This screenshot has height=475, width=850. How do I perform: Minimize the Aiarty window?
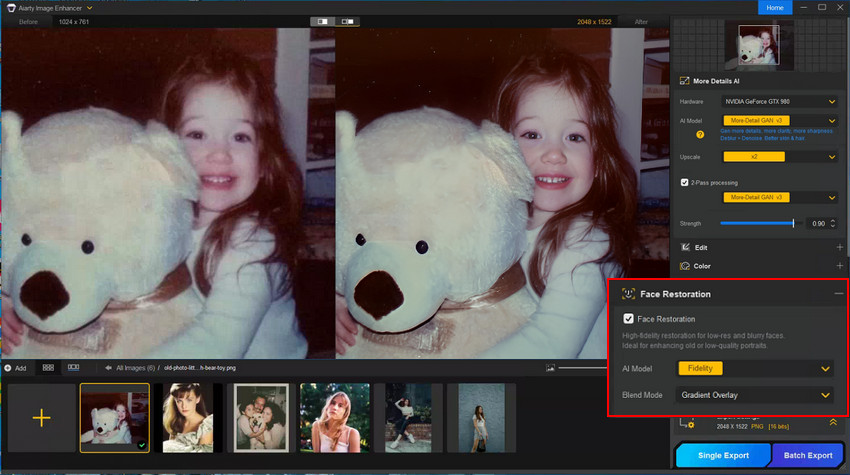click(804, 8)
